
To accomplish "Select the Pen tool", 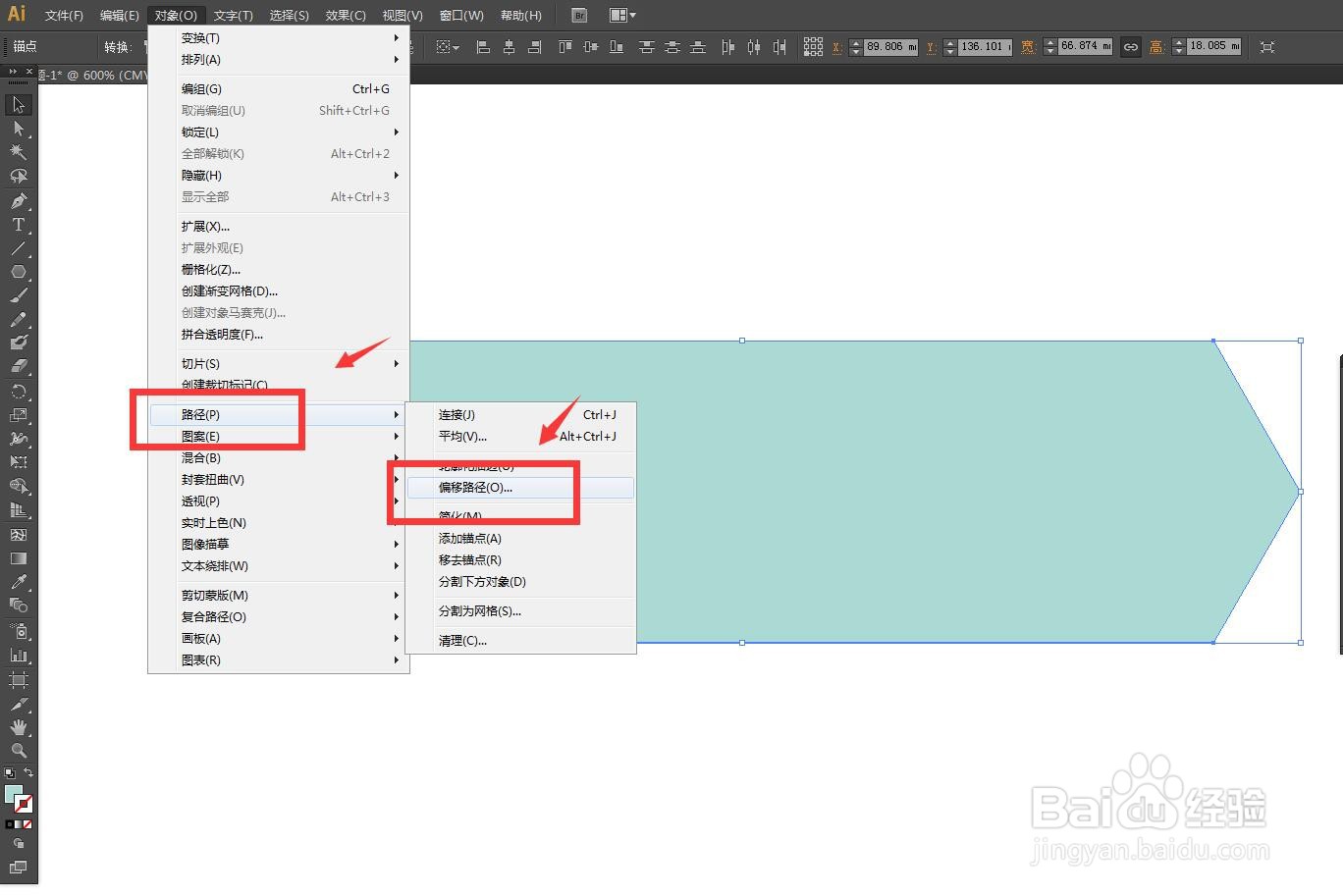I will tap(18, 201).
